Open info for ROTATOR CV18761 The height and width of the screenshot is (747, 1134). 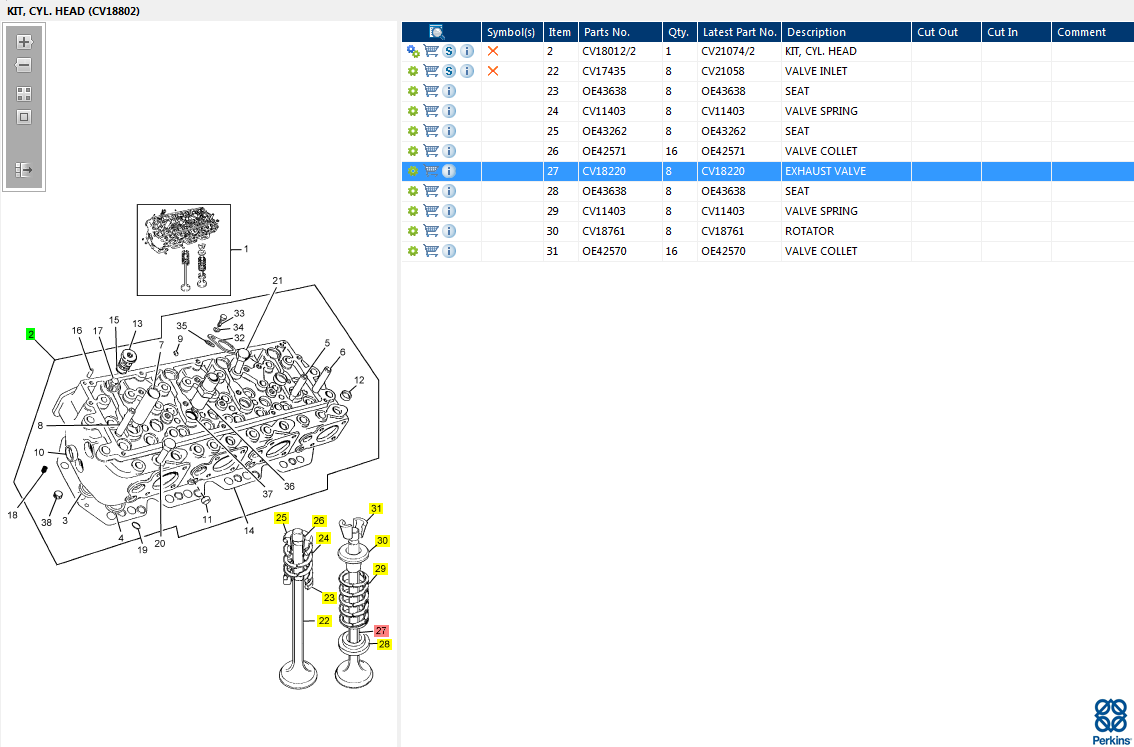[x=449, y=231]
